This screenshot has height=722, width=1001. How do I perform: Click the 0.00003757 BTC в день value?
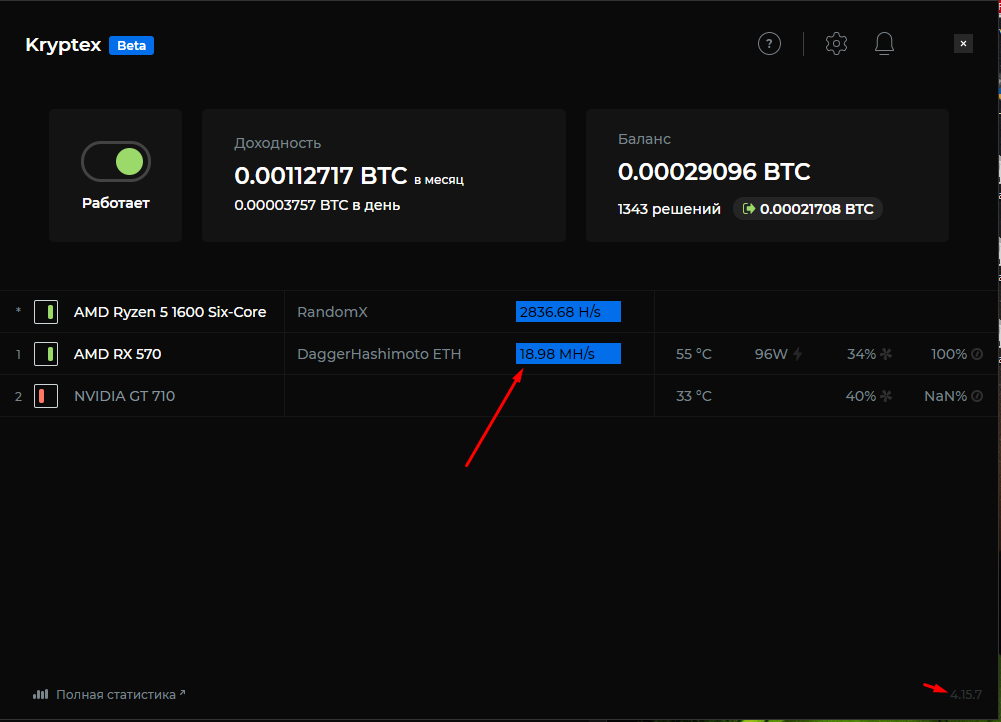click(x=317, y=206)
